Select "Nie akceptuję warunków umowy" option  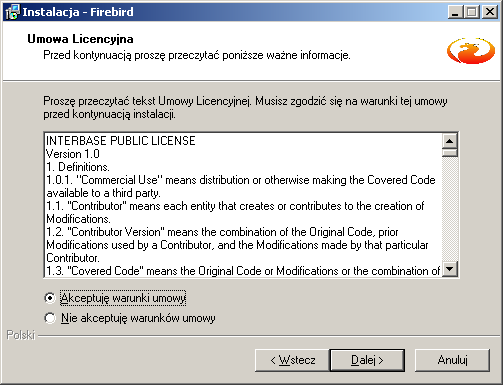50,318
